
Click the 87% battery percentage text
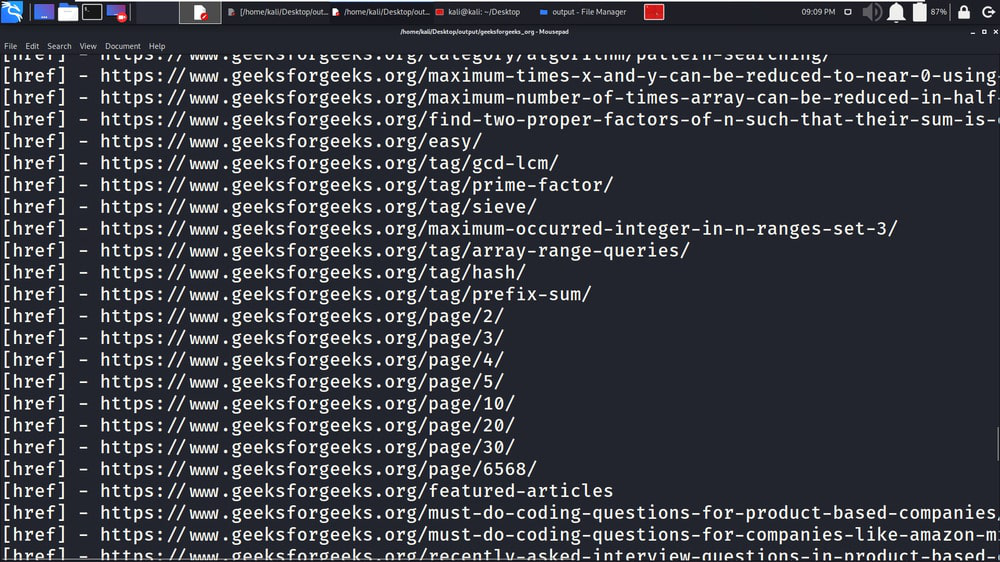[938, 12]
